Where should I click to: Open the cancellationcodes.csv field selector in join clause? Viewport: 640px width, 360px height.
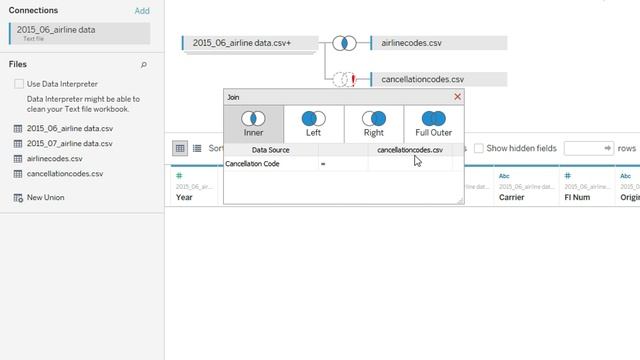click(x=410, y=164)
